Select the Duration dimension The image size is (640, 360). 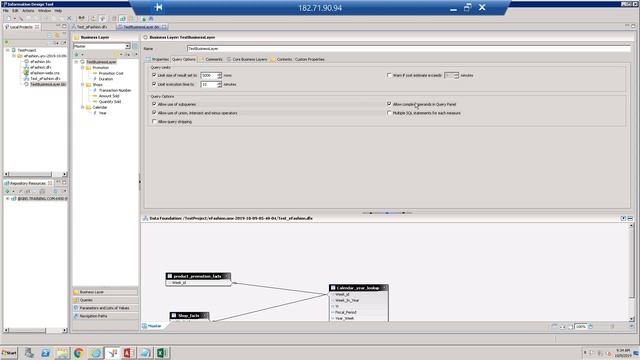tap(105, 79)
